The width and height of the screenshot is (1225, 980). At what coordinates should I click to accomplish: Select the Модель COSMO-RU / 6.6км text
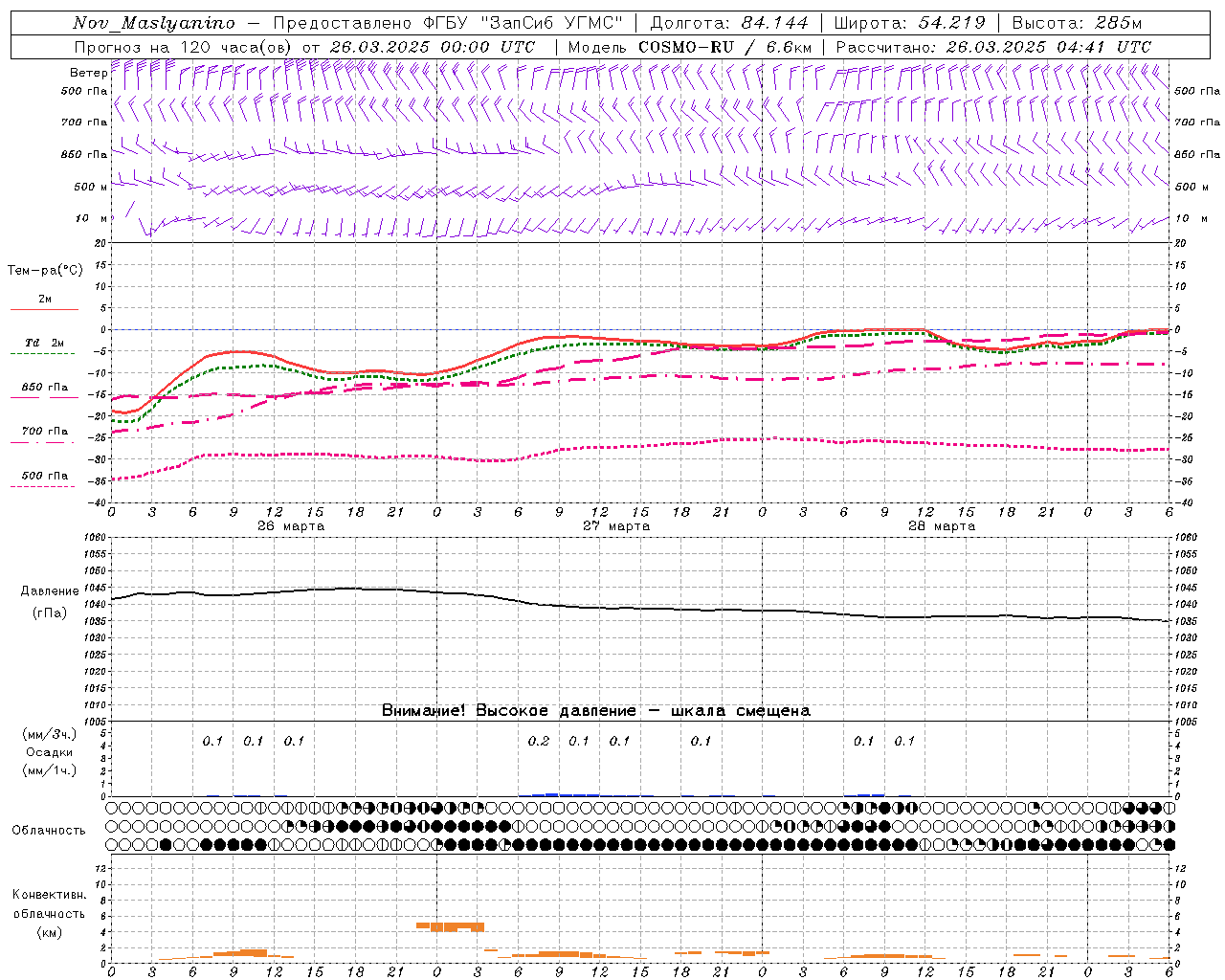click(690, 47)
